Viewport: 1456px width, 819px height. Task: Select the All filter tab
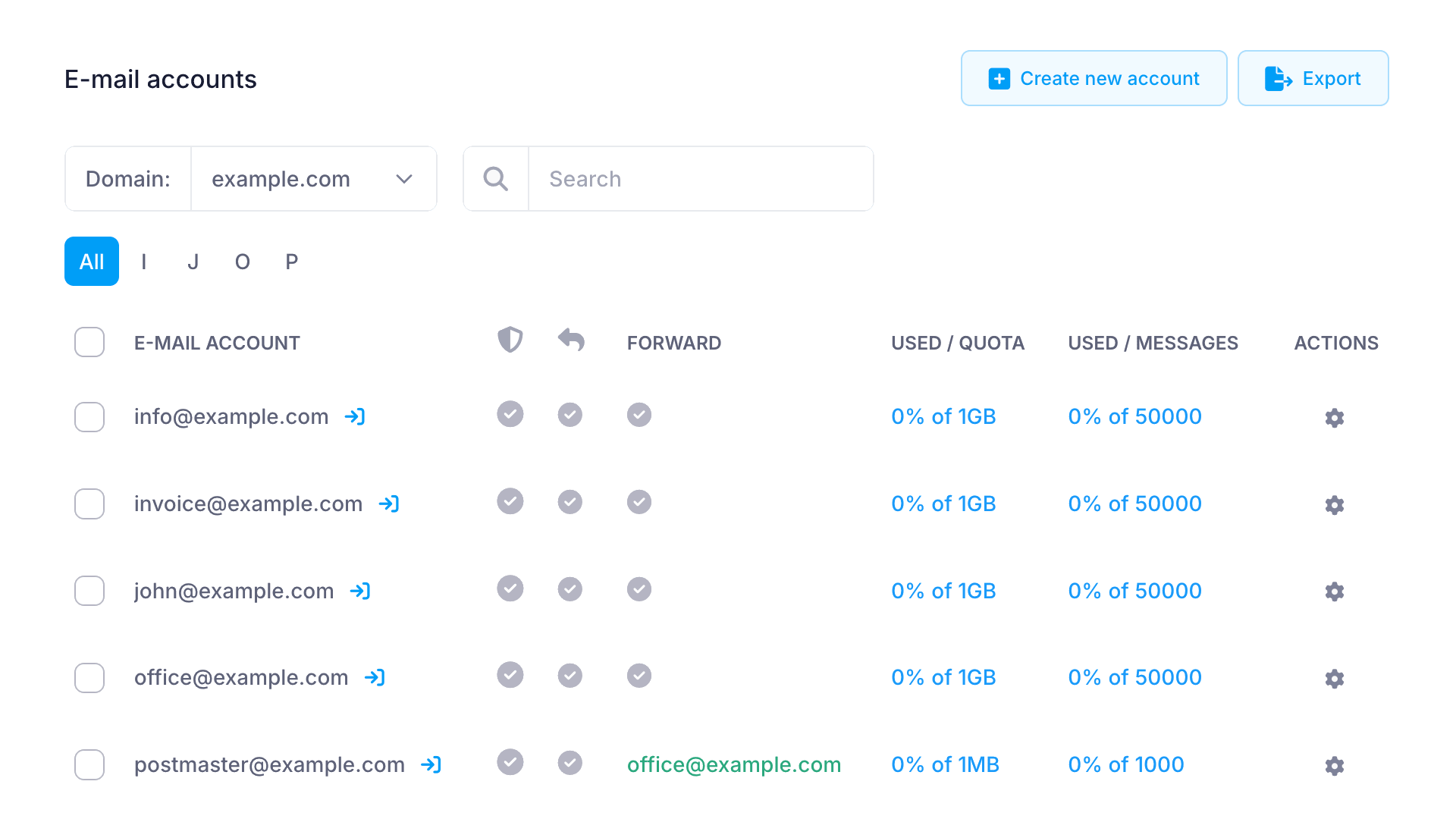(92, 262)
